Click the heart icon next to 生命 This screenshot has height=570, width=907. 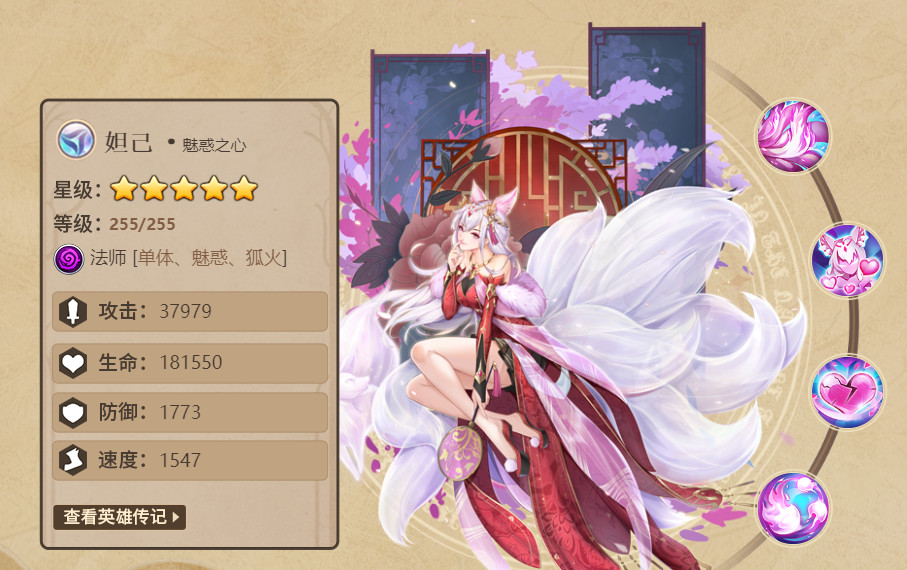click(73, 363)
